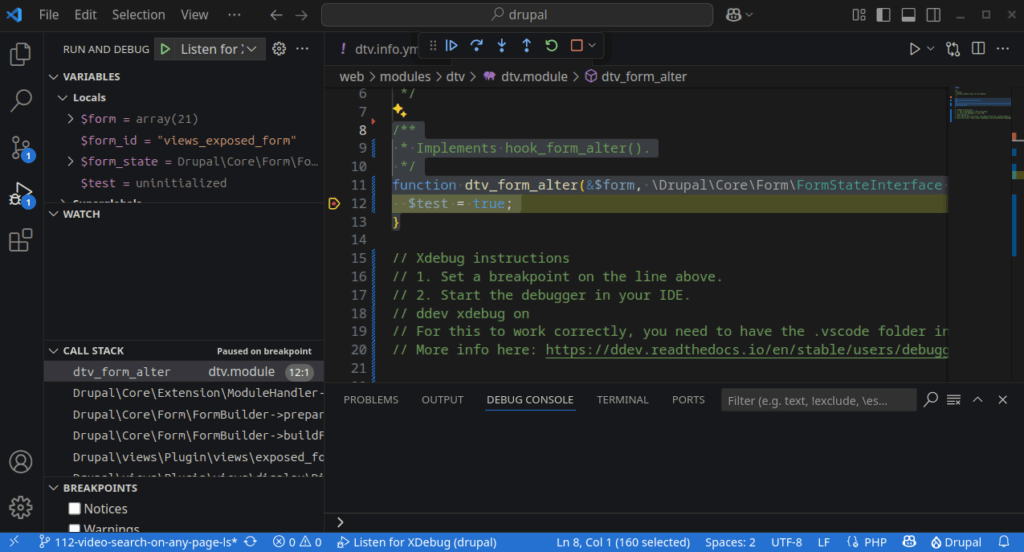This screenshot has width=1024, height=552.
Task: Select the ModuleHandler call stack frame
Action: pos(184,393)
